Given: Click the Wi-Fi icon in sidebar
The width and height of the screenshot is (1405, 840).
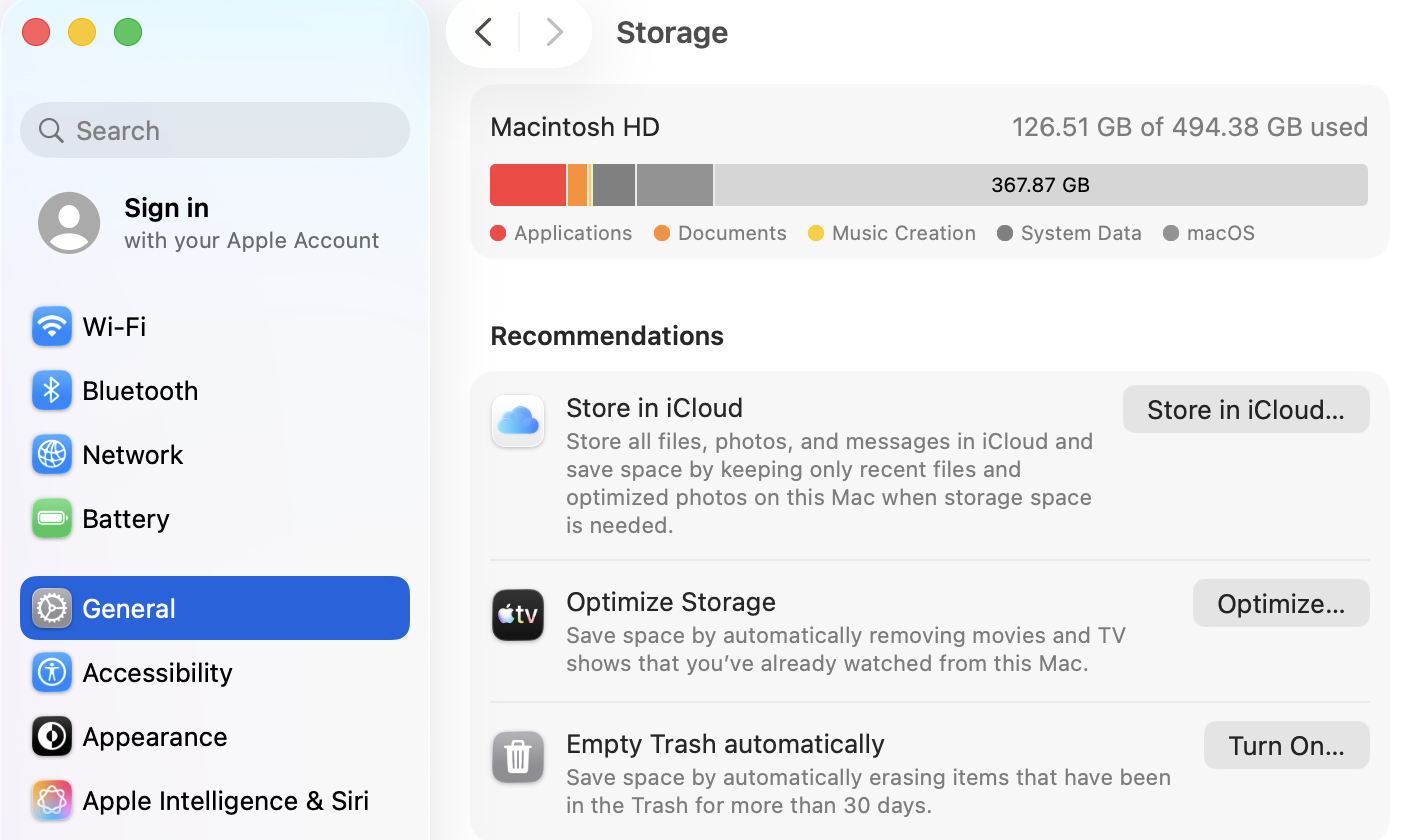Looking at the screenshot, I should click(51, 326).
